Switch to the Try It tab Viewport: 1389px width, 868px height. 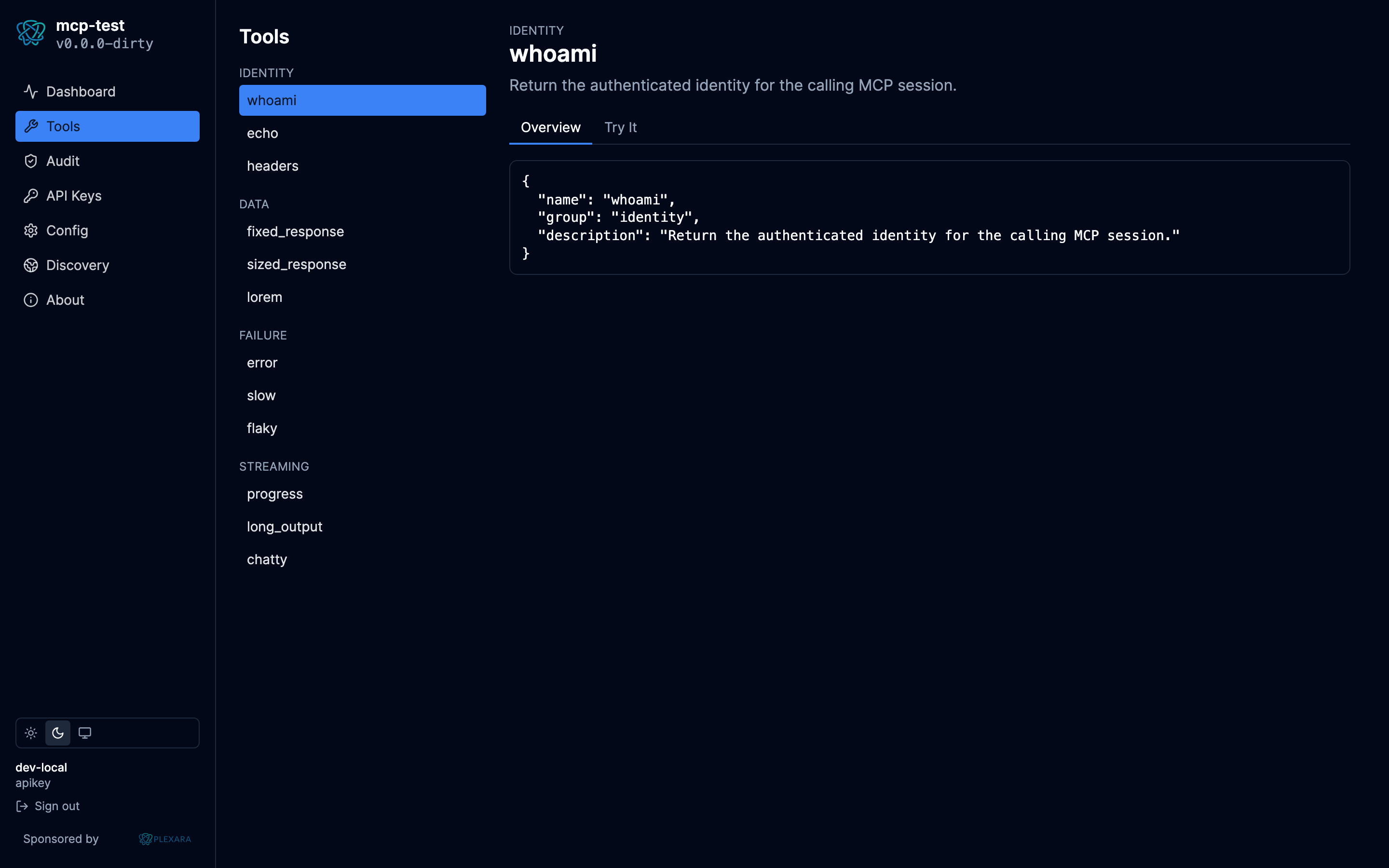click(620, 127)
